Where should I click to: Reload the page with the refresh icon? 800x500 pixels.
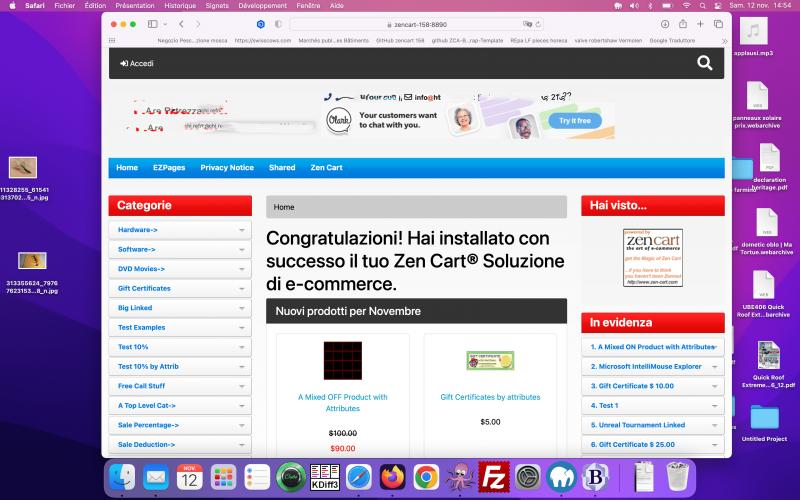coord(538,24)
